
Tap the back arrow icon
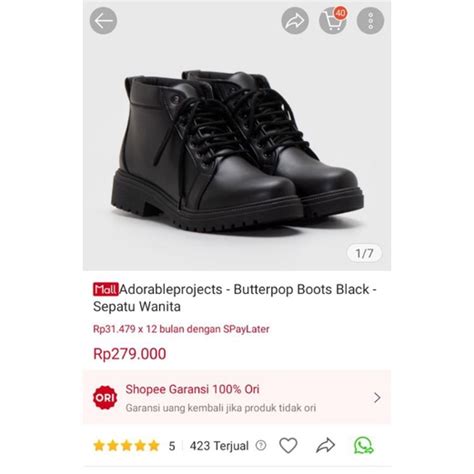point(103,21)
